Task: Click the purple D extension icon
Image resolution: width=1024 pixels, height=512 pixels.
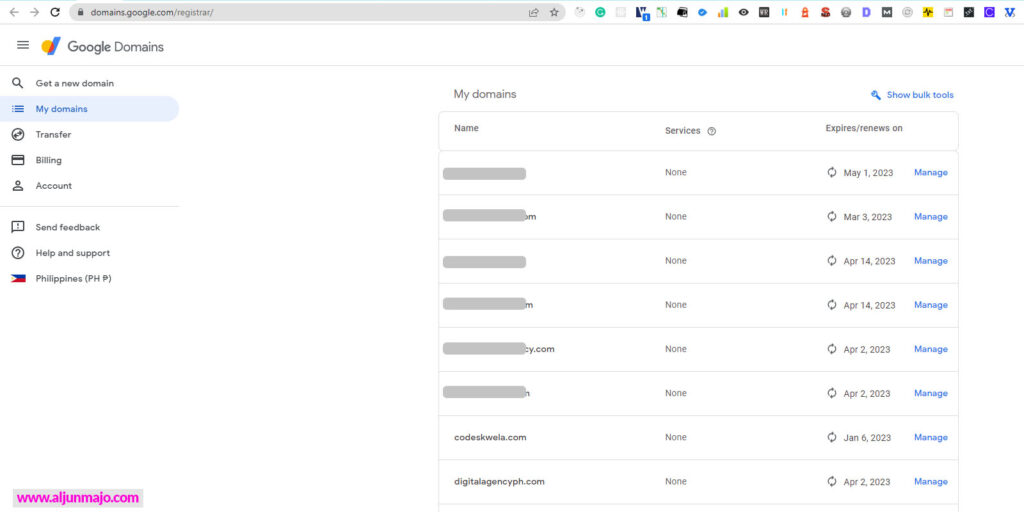Action: [x=867, y=12]
